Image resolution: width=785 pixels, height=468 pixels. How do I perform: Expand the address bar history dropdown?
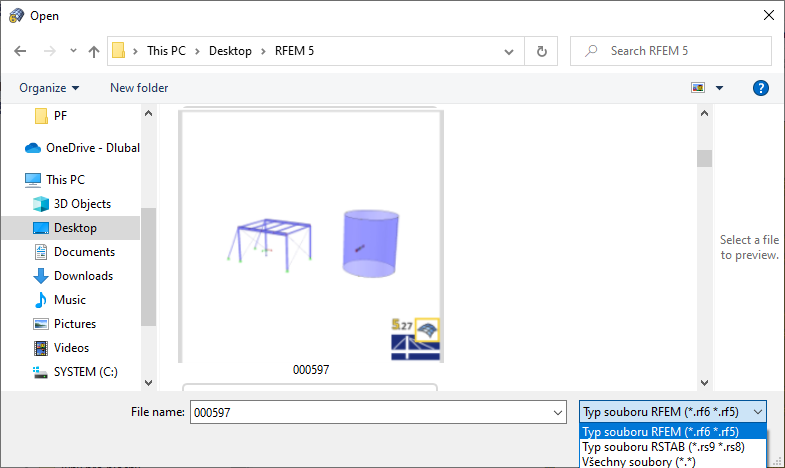(x=509, y=52)
